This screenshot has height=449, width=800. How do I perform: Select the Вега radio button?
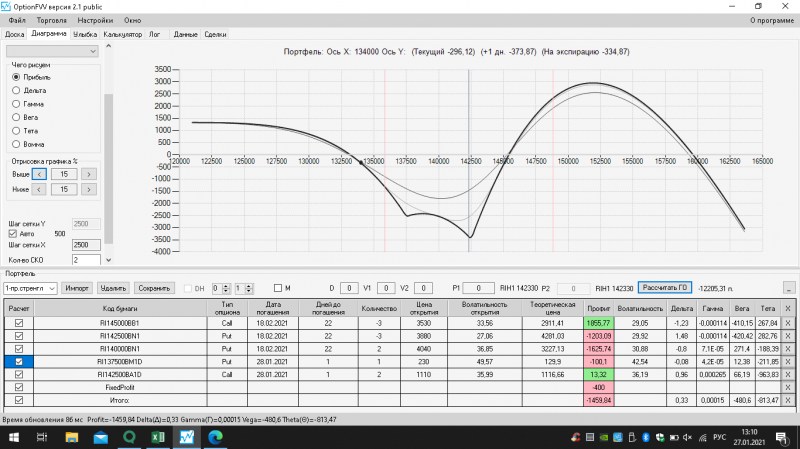point(16,117)
